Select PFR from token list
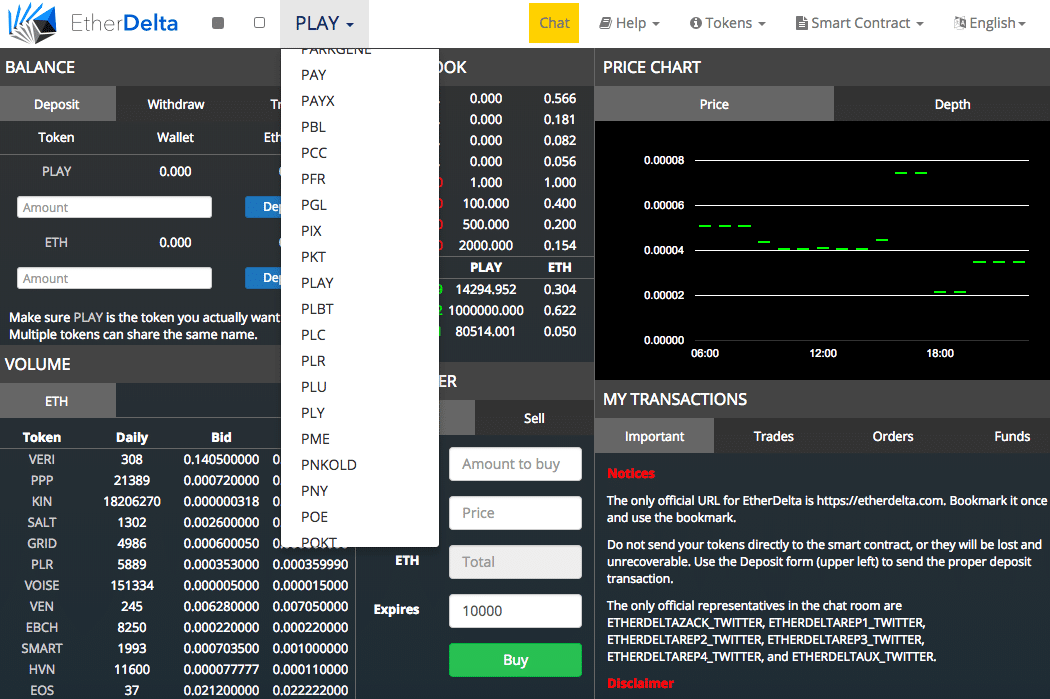Image resolution: width=1050 pixels, height=699 pixels. coord(360,179)
